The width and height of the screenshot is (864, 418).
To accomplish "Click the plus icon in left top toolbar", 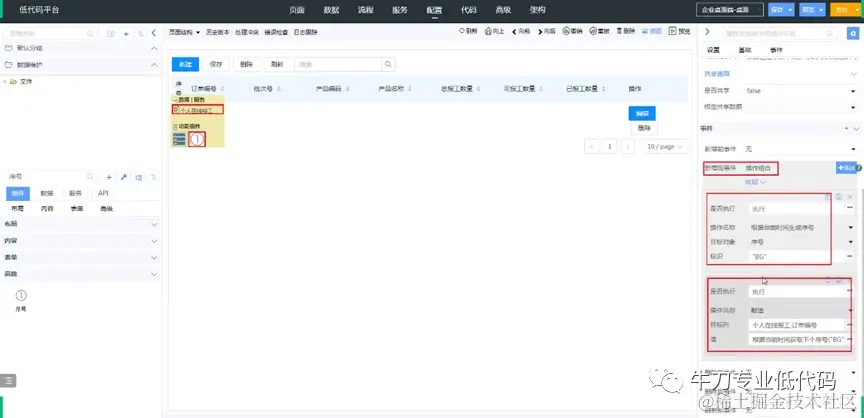I will pyautogui.click(x=126, y=34).
